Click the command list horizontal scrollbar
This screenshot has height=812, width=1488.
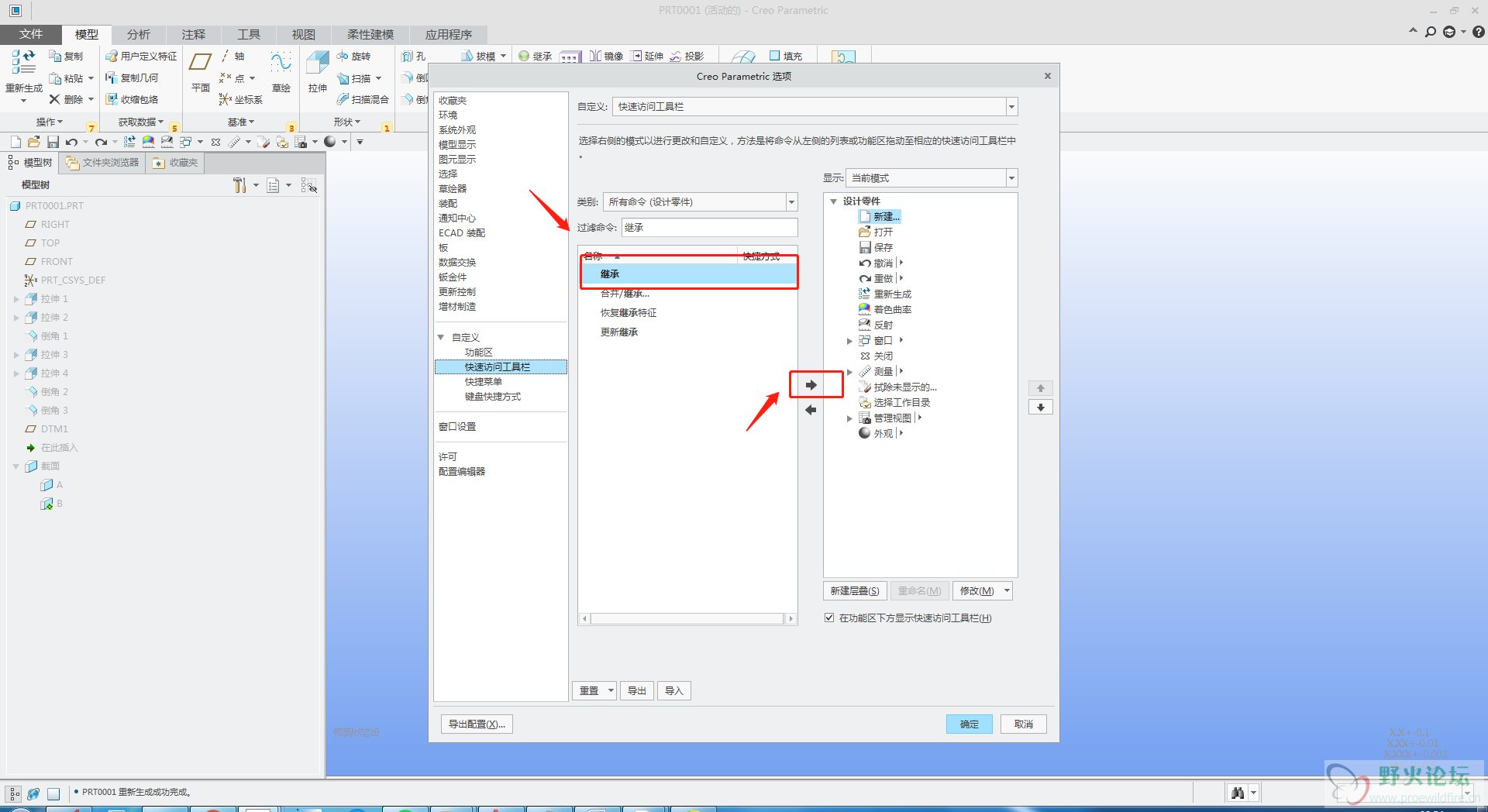point(687,619)
